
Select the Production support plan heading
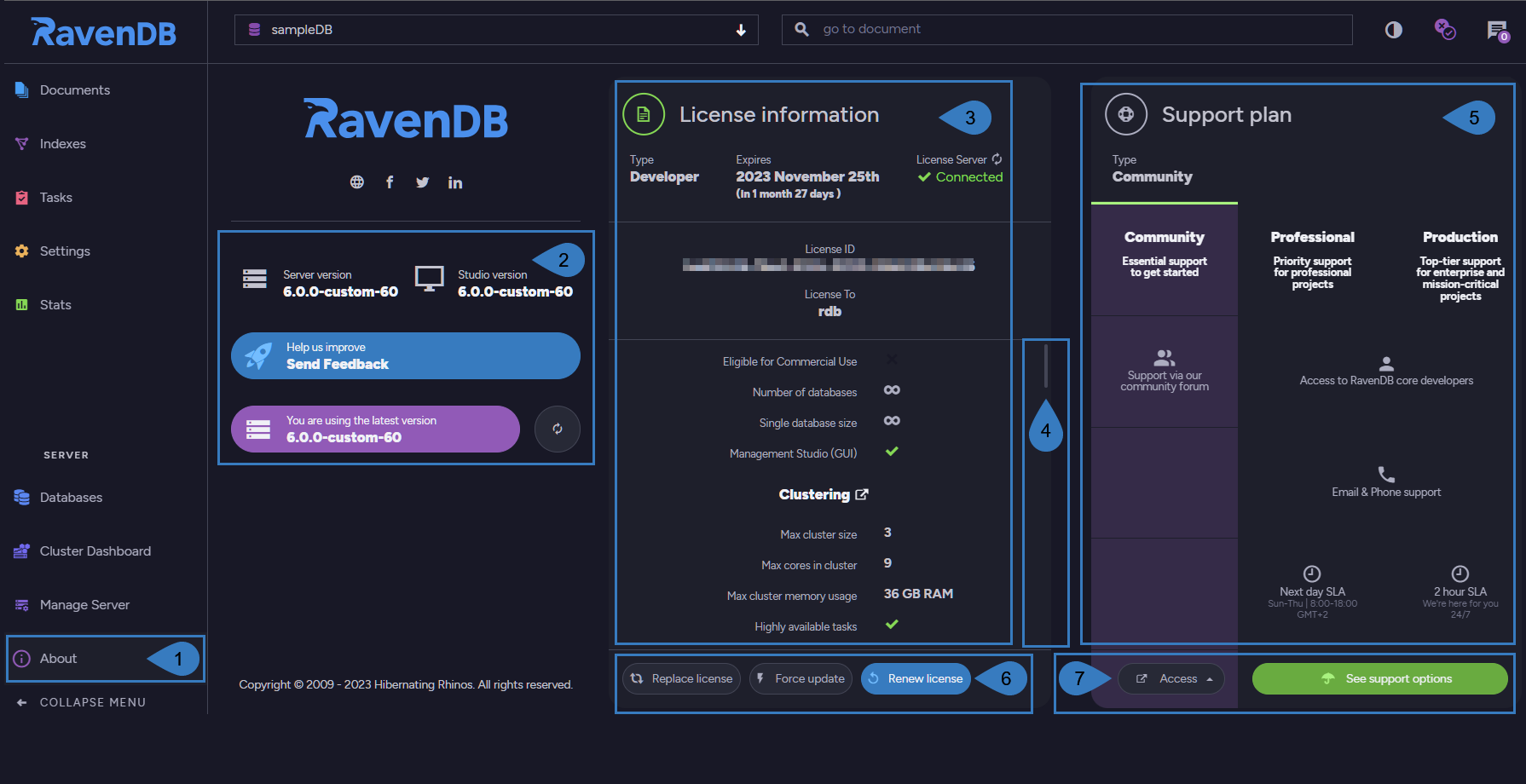pos(1460,237)
